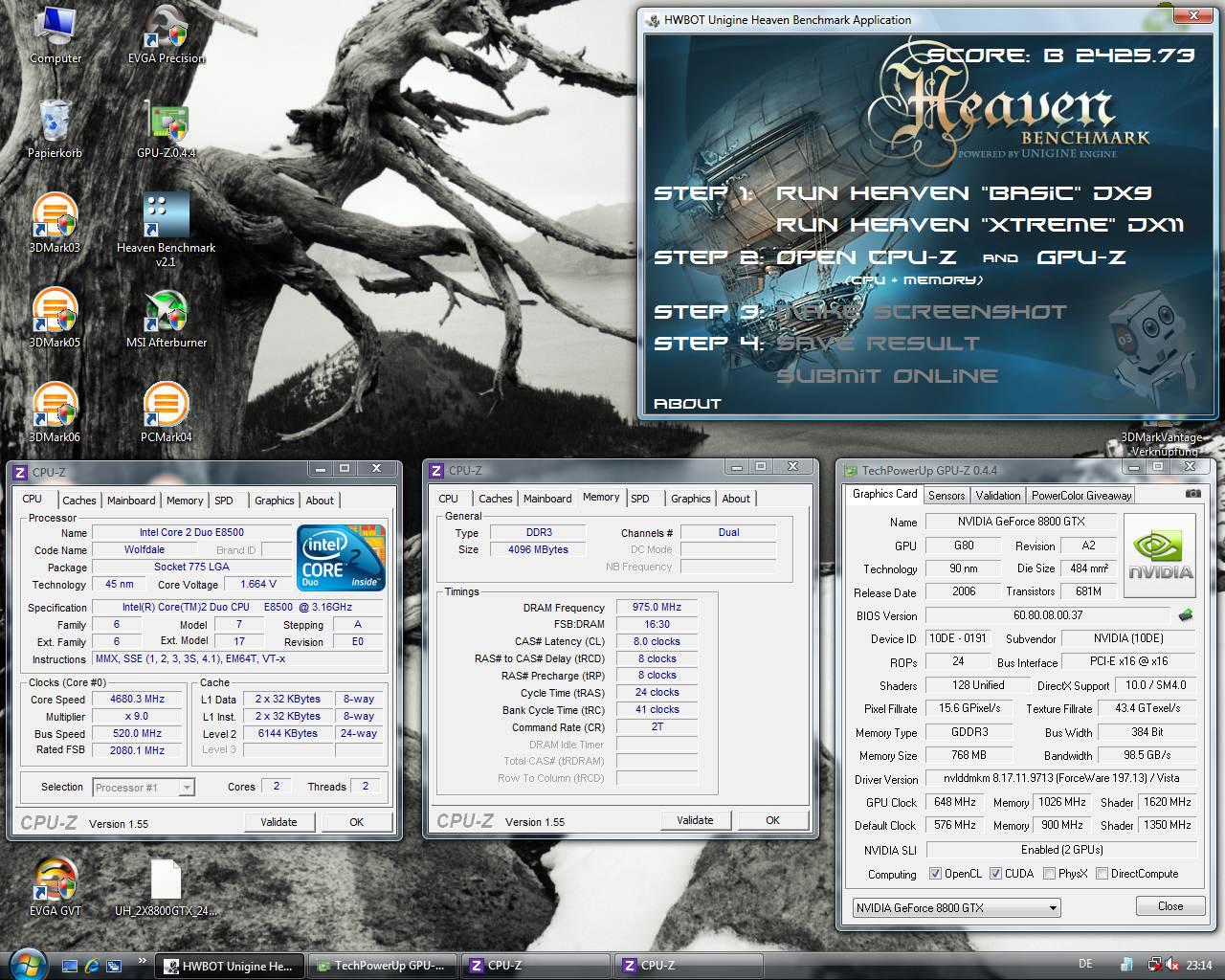This screenshot has width=1225, height=980.
Task: Toggle the OpenCL checkbox in GPU-Z
Action: tap(936, 874)
